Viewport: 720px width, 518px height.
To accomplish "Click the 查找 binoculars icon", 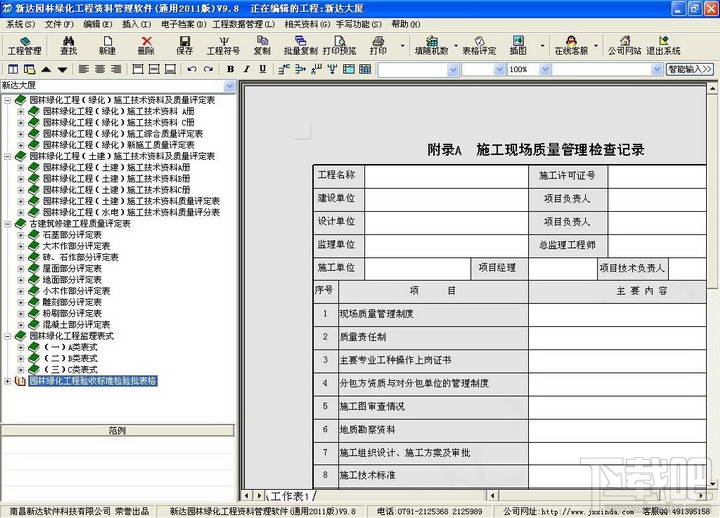I will 68,45.
